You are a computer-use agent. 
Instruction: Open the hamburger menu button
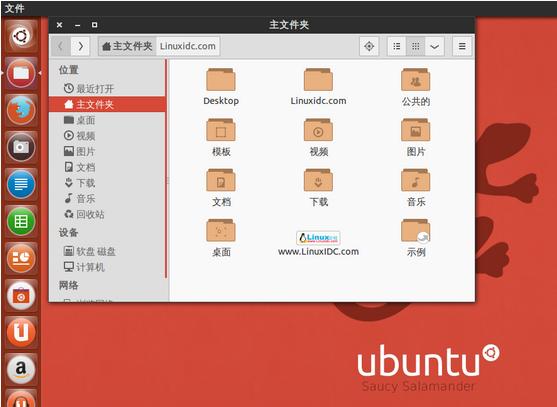coord(462,46)
